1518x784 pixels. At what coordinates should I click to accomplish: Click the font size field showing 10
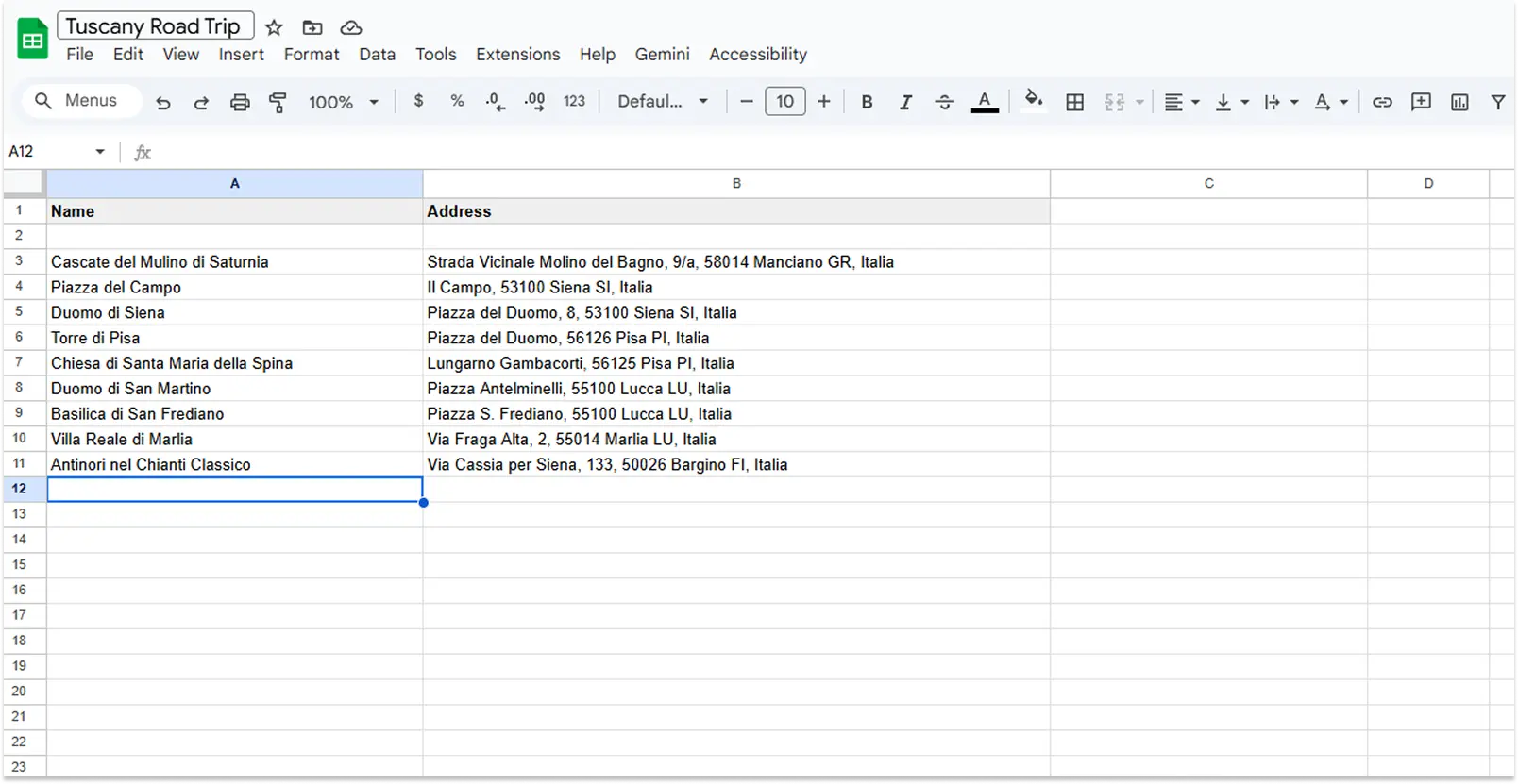(785, 101)
